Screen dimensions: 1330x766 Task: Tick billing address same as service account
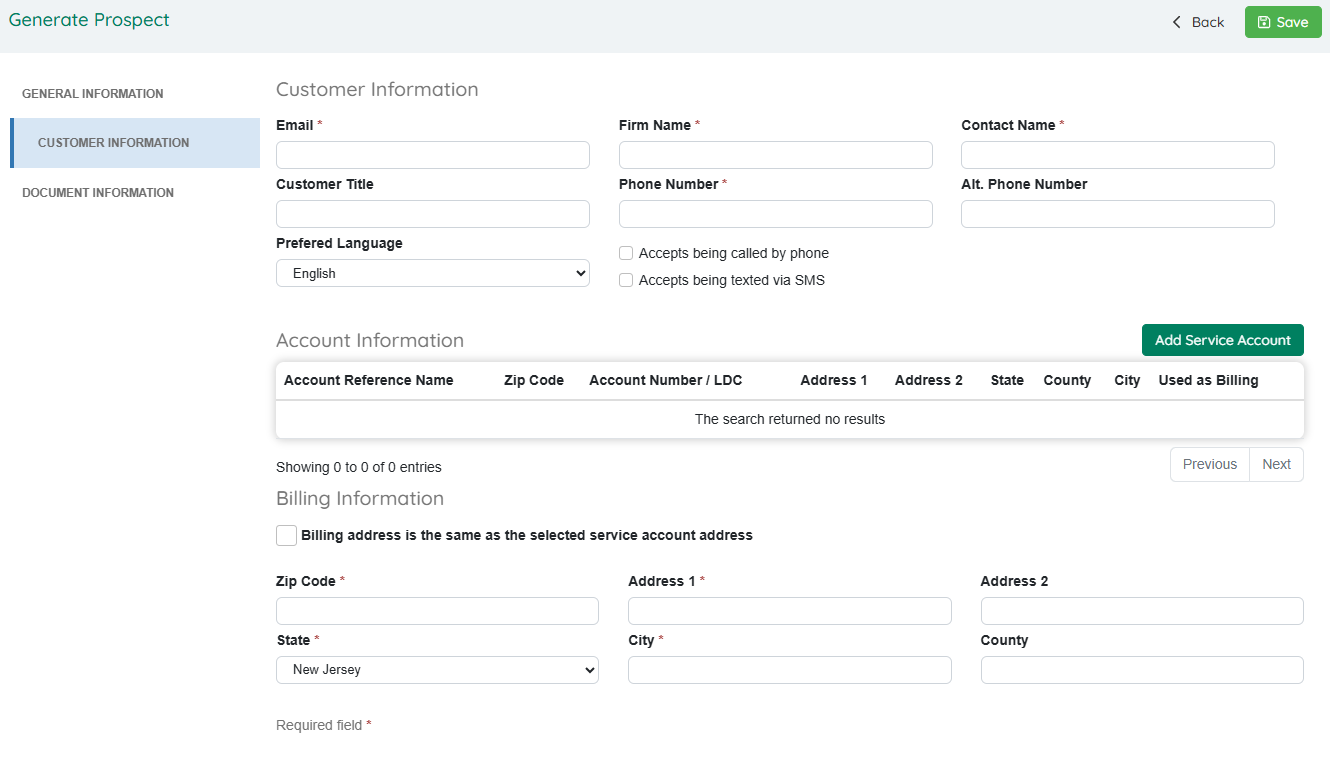(x=287, y=535)
